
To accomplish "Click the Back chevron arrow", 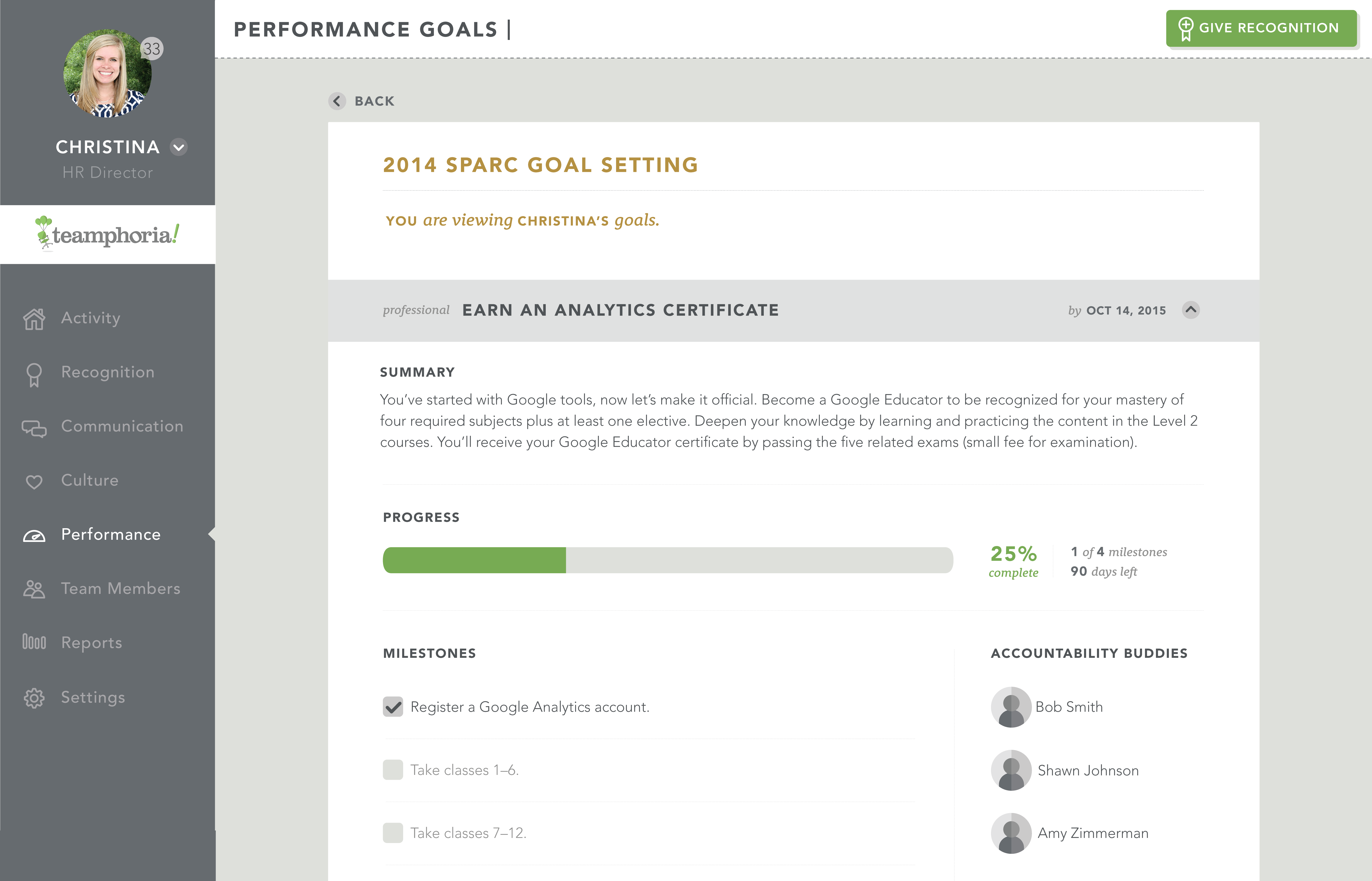I will tap(337, 101).
